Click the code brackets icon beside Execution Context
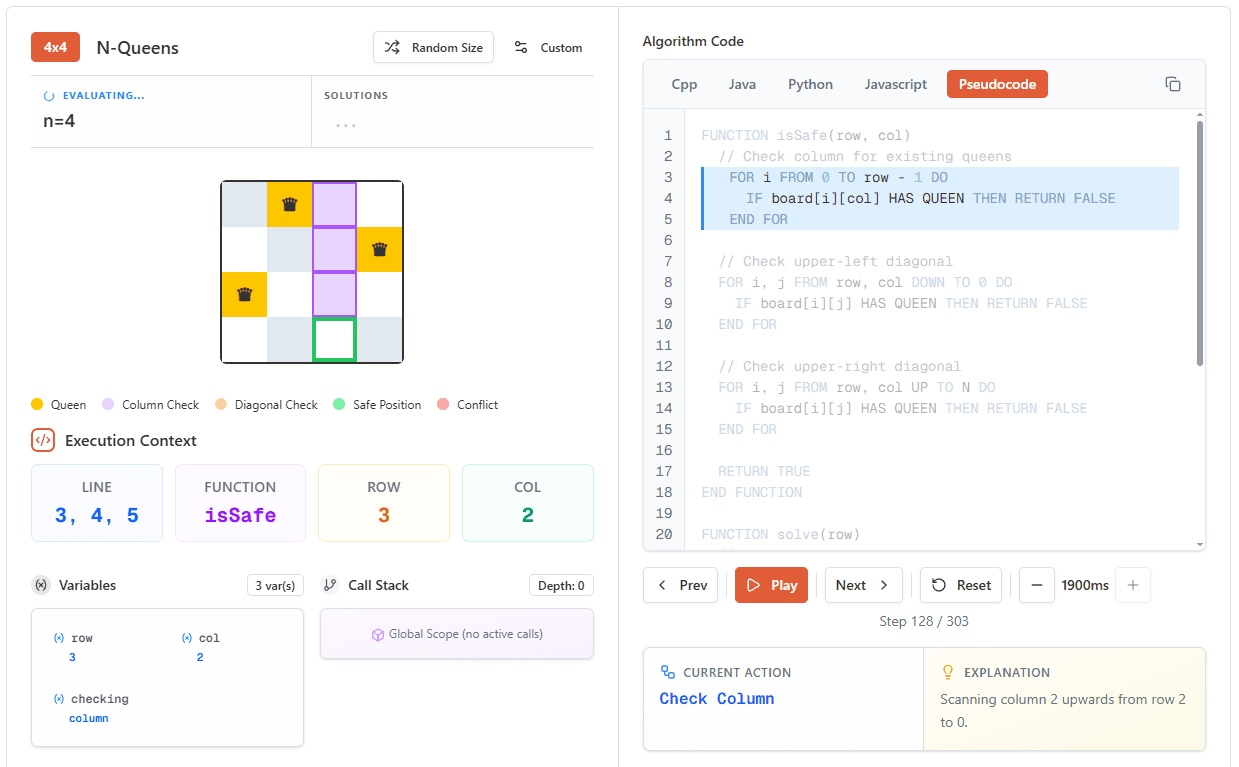Image resolution: width=1239 pixels, height=767 pixels. coord(41,440)
